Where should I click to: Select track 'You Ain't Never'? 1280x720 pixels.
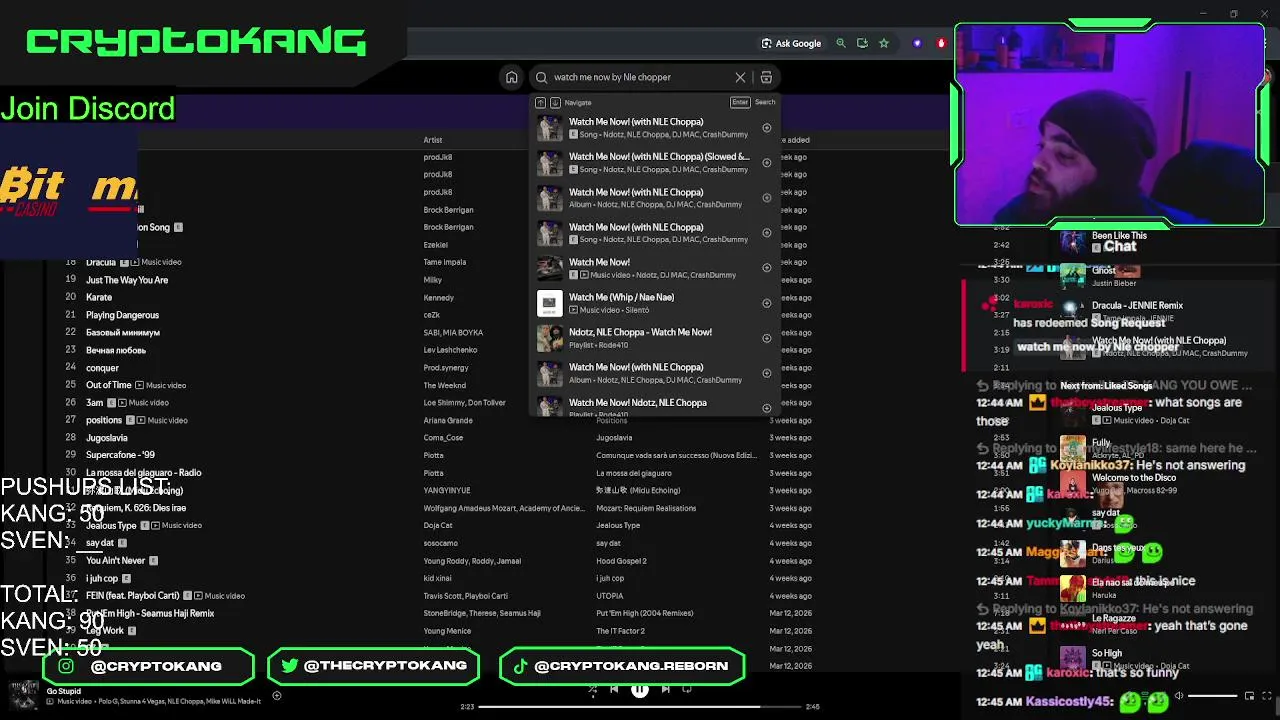click(116, 560)
